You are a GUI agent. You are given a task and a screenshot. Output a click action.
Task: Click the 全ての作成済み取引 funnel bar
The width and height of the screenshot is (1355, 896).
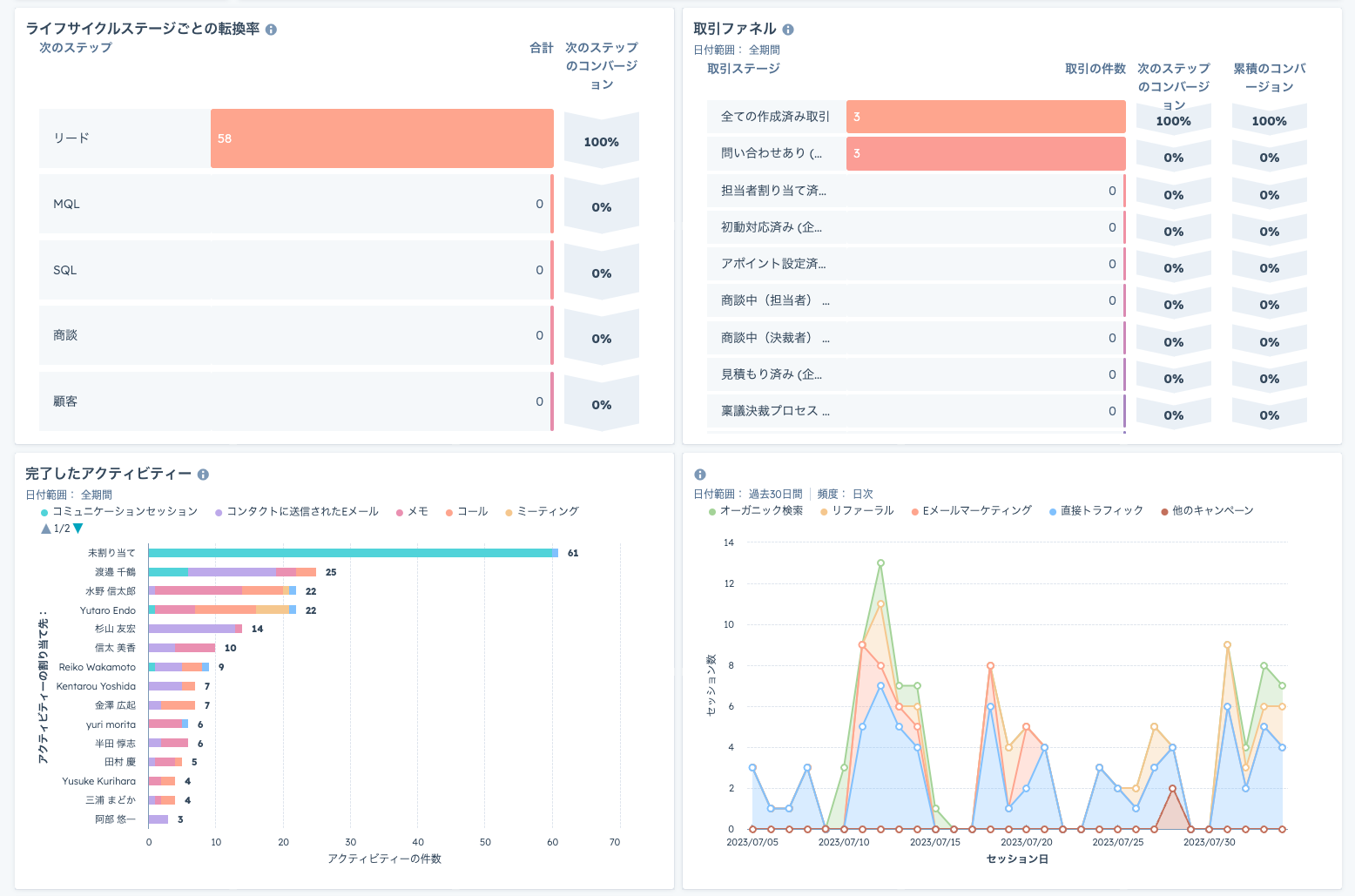click(986, 117)
